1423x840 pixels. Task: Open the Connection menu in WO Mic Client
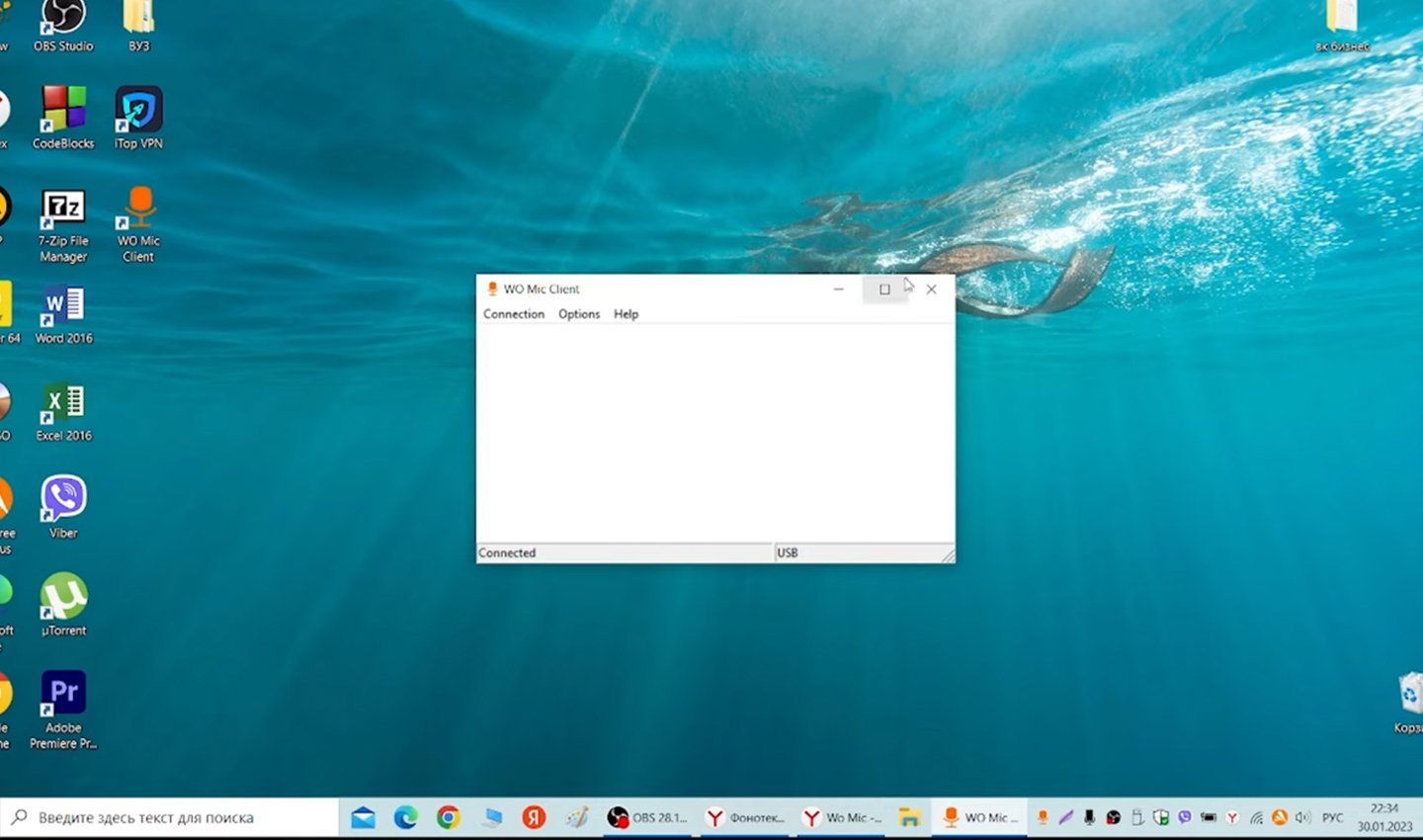coord(514,314)
